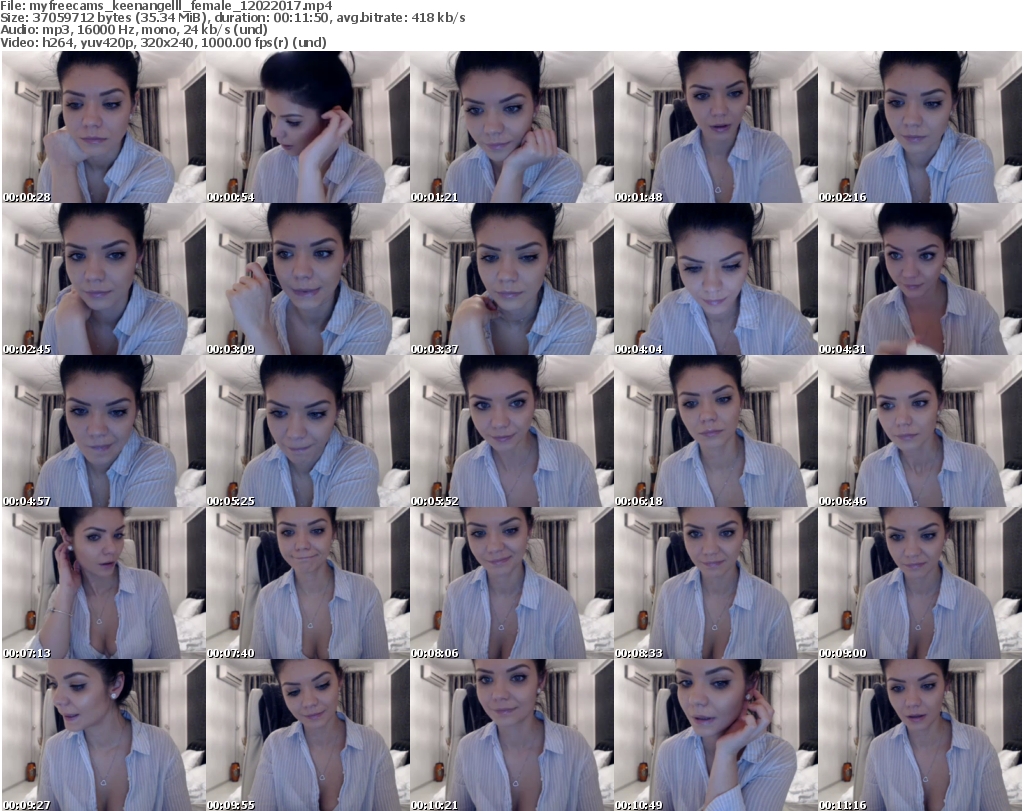The width and height of the screenshot is (1024, 811).
Task: Select the thumbnail stamped 00:04:04
Action: [x=715, y=279]
